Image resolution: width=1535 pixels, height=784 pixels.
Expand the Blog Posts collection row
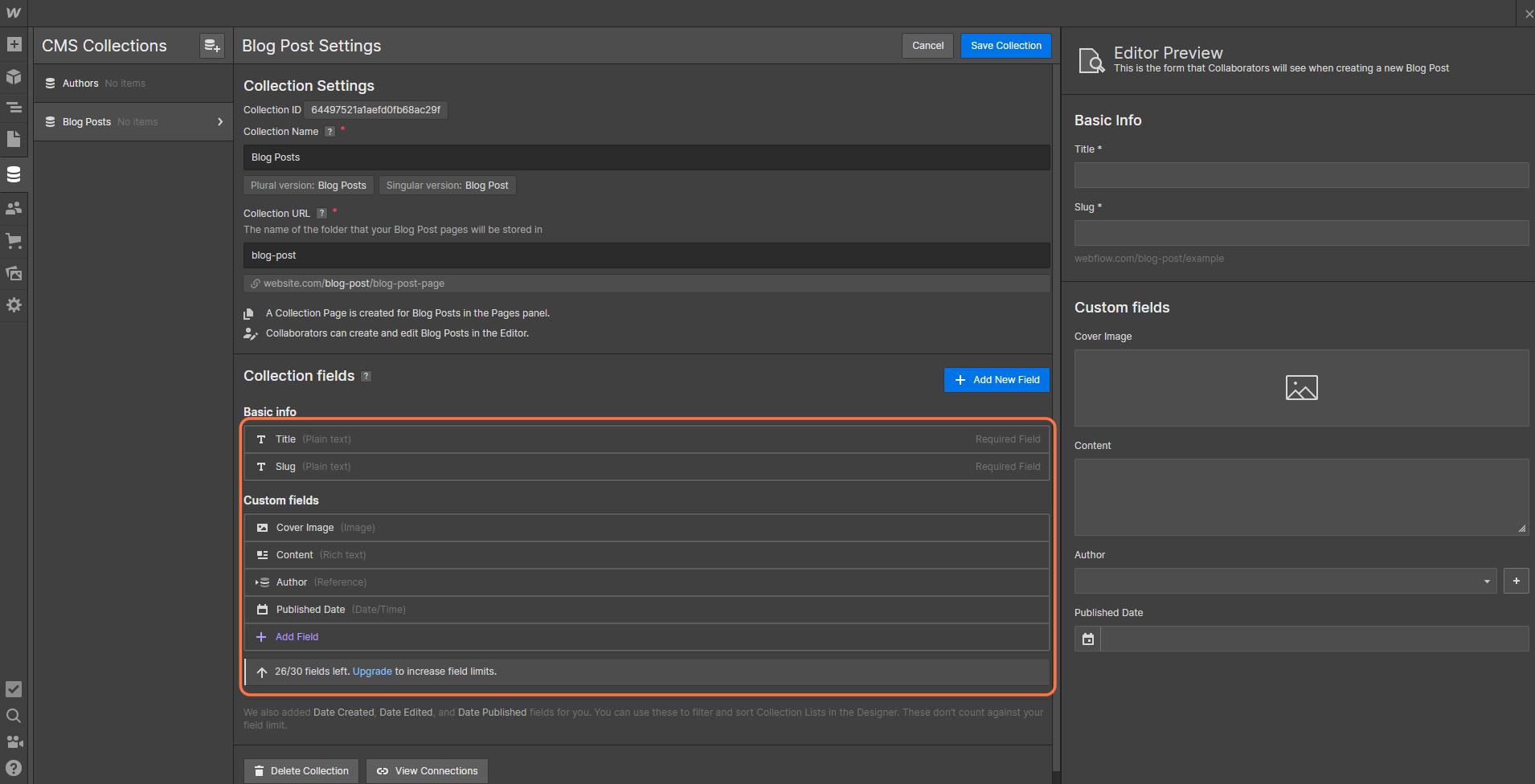click(219, 121)
